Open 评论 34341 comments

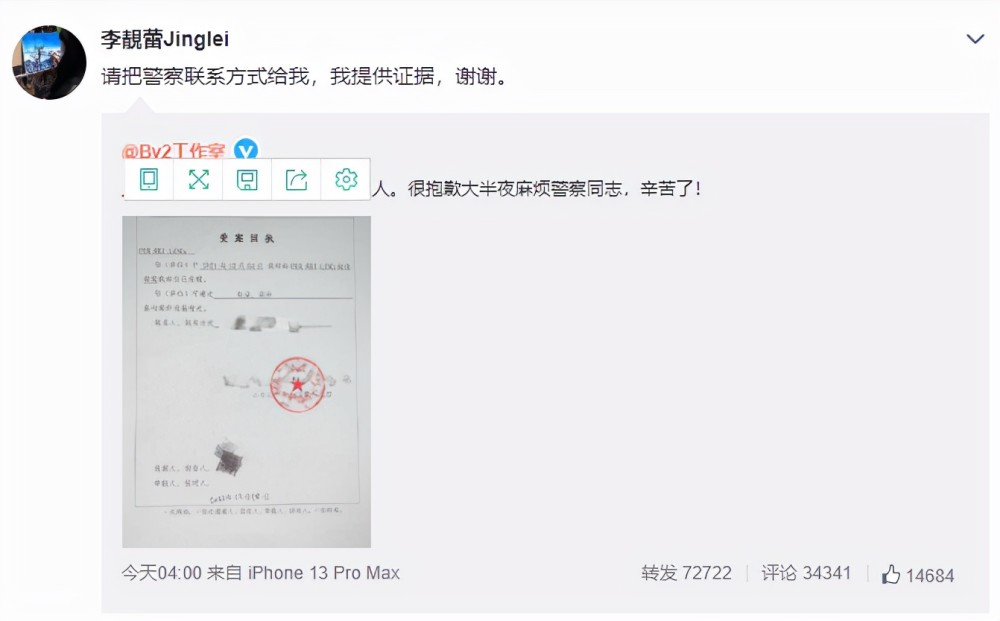(806, 573)
